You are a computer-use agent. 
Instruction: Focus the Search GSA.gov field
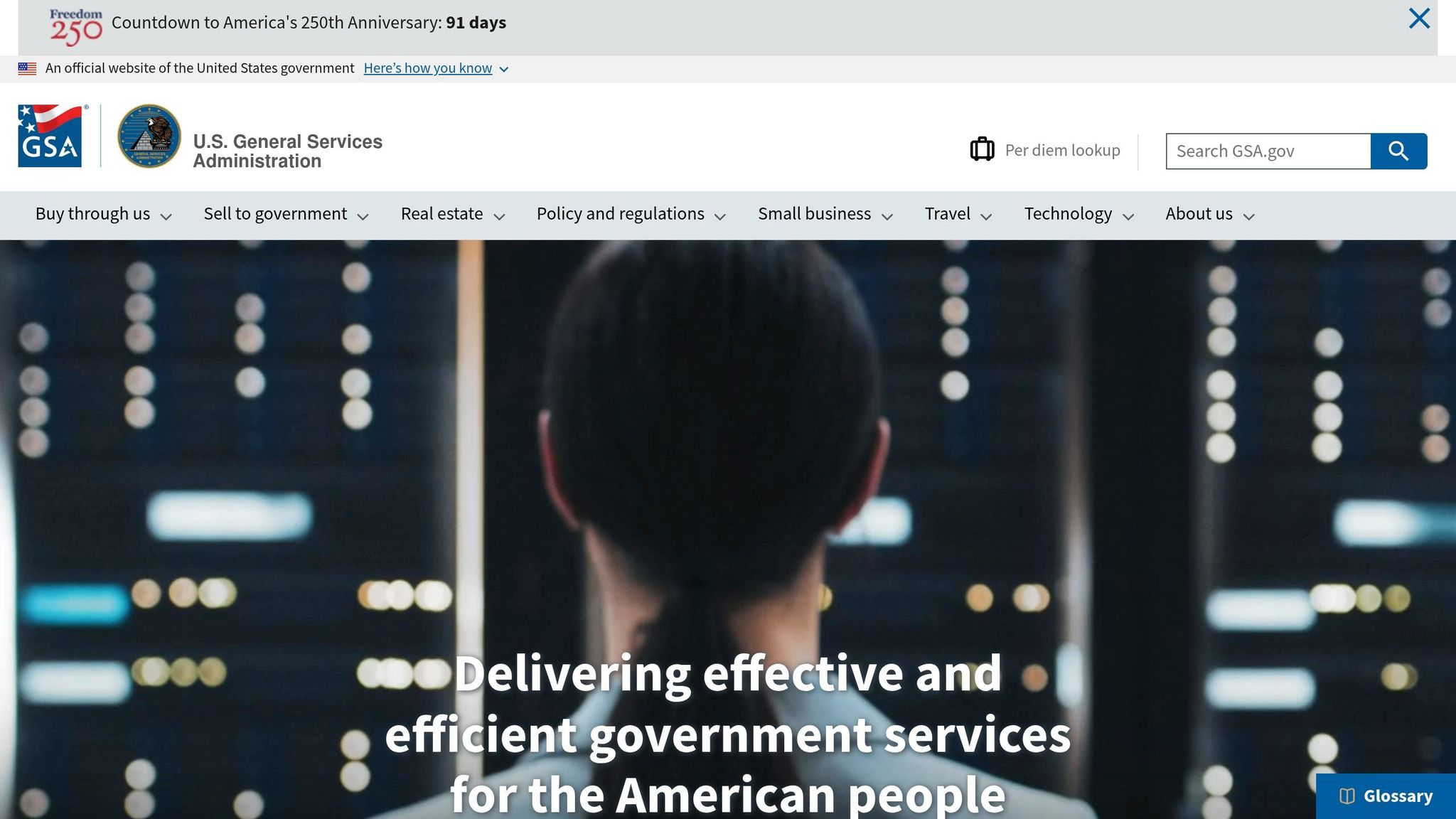(1268, 151)
